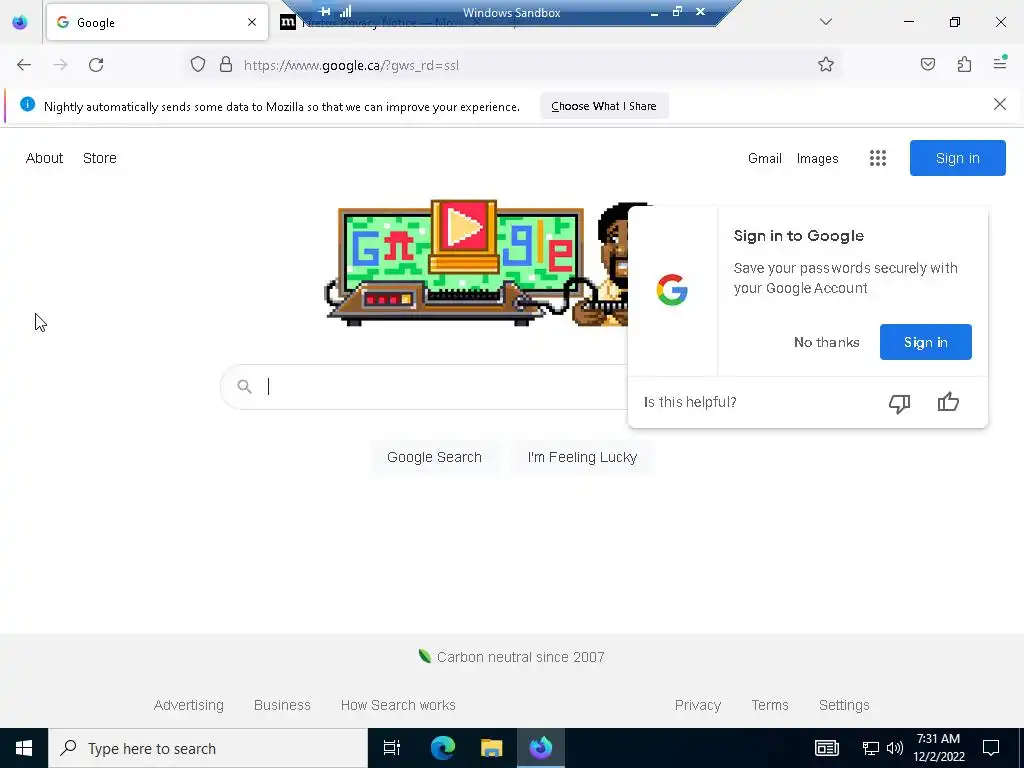
Task: Click the Windows Sandbox pin icon
Action: click(325, 11)
